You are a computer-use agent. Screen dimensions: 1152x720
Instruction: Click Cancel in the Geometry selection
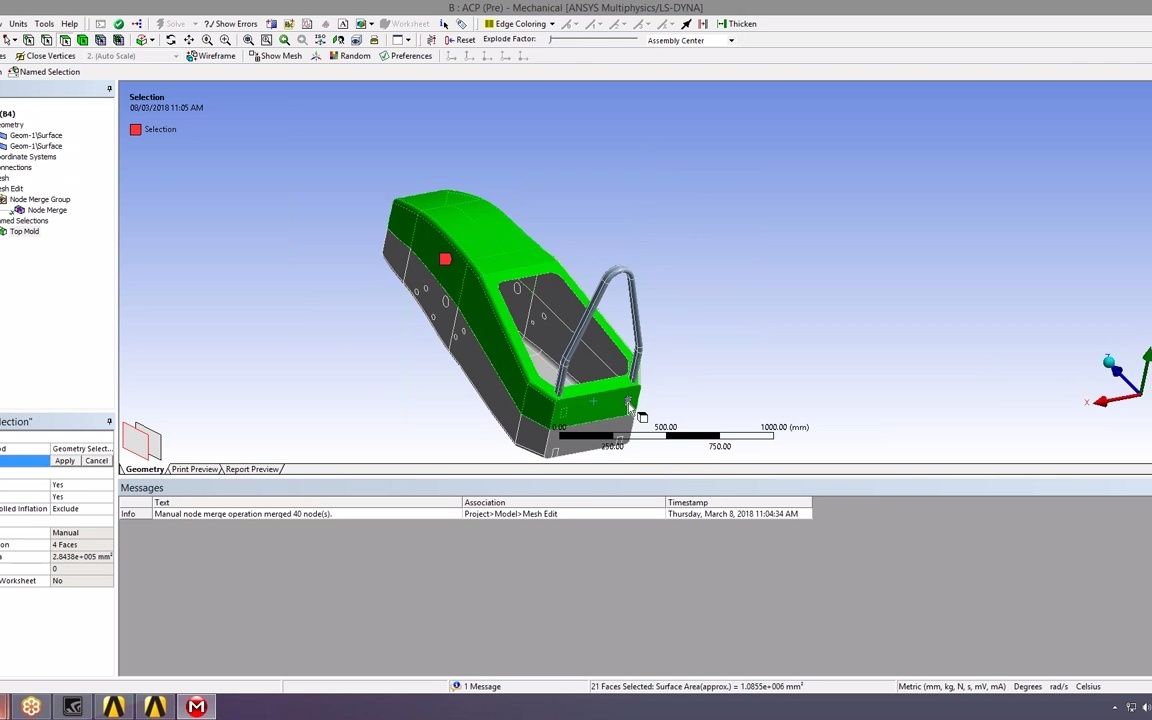[x=96, y=461]
